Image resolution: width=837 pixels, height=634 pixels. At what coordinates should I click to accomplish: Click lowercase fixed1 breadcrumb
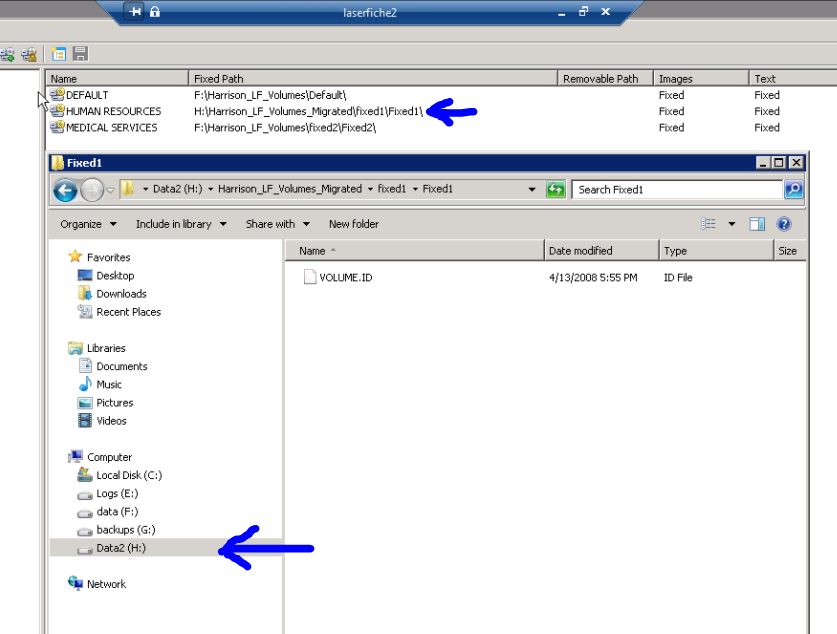392,189
